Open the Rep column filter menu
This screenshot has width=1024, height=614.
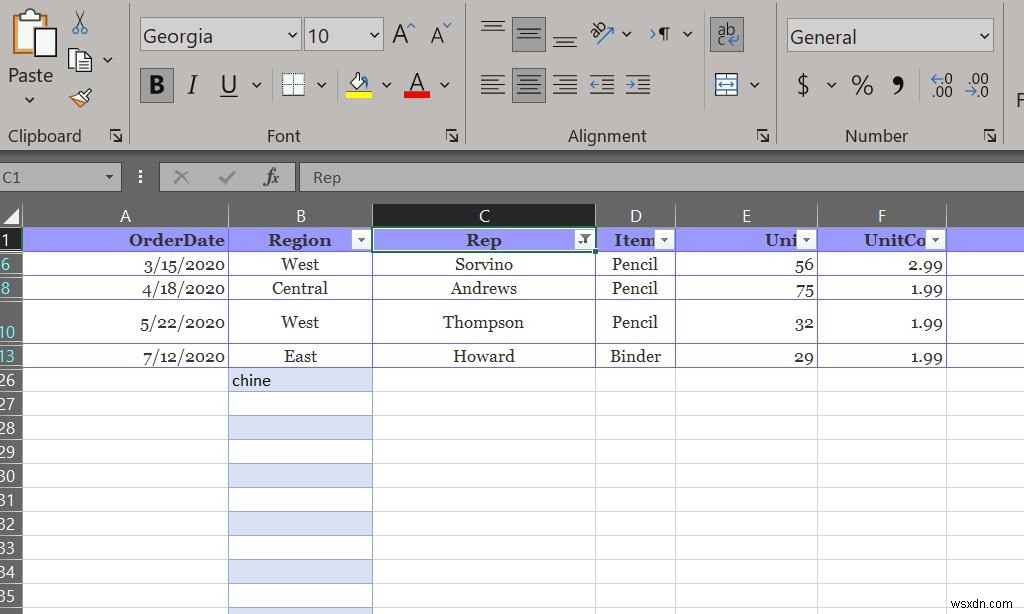pos(583,240)
